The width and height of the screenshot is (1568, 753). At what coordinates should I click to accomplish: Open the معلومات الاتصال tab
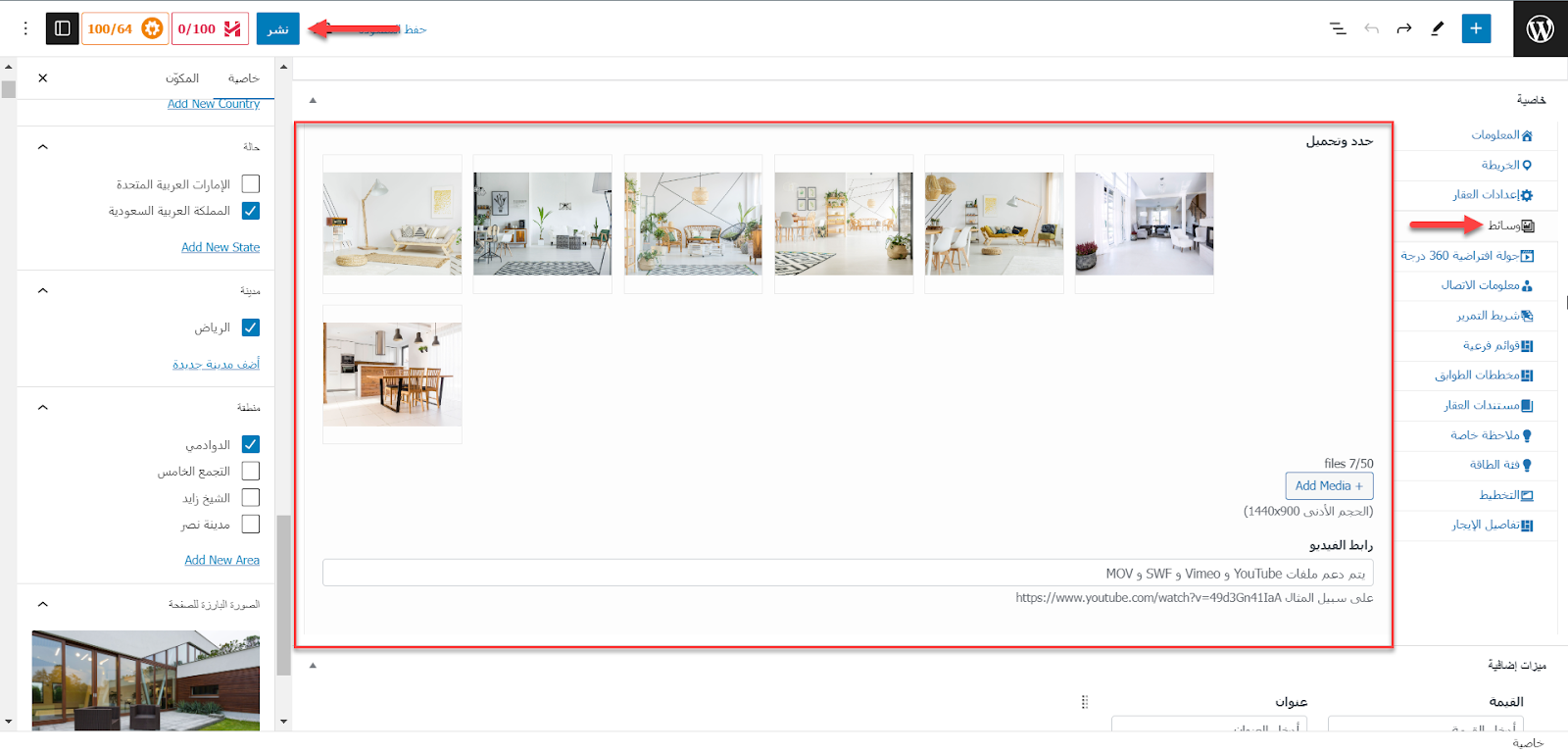pyautogui.click(x=1487, y=285)
